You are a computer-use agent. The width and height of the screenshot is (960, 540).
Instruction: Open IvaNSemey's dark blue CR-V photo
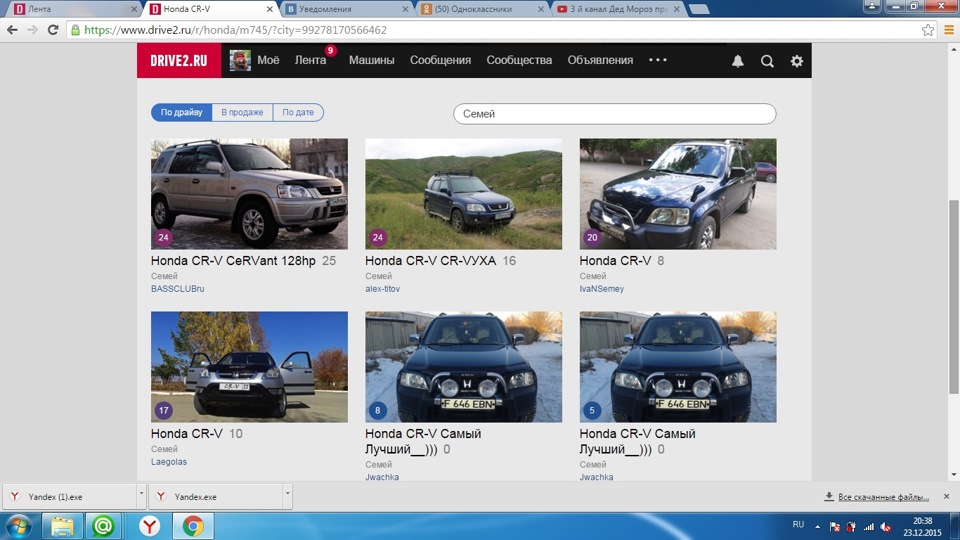click(678, 193)
